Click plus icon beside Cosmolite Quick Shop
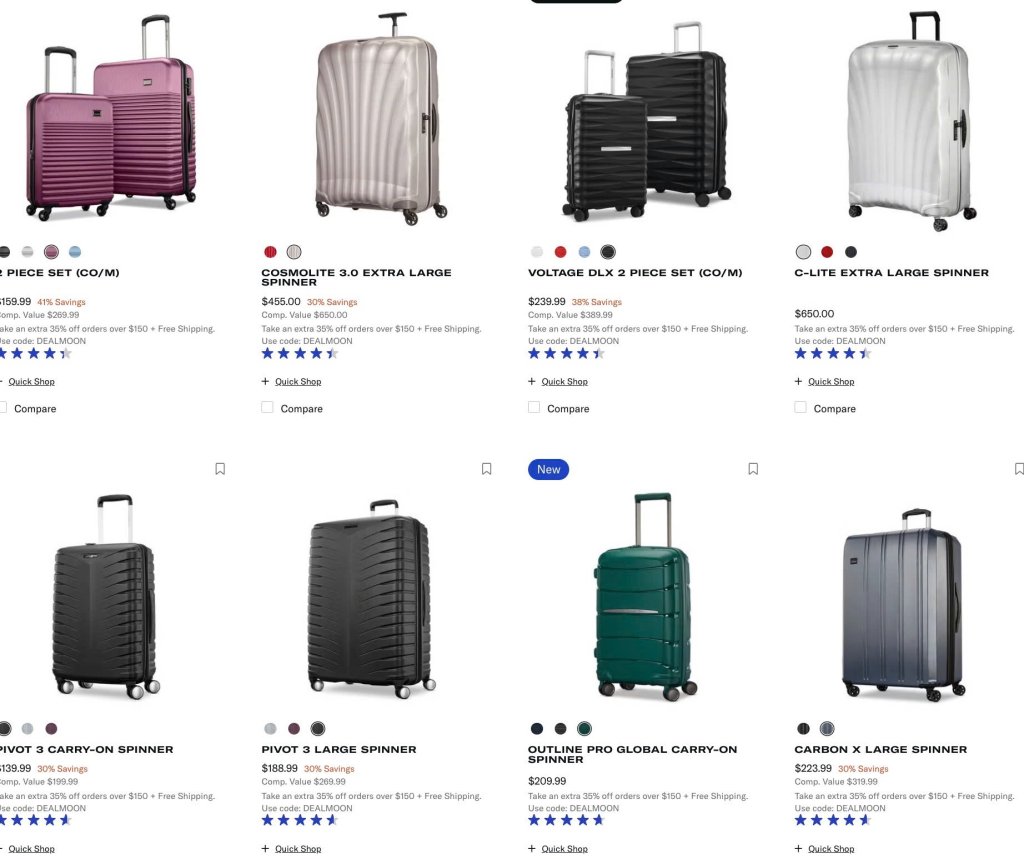1024x859 pixels. 265,381
